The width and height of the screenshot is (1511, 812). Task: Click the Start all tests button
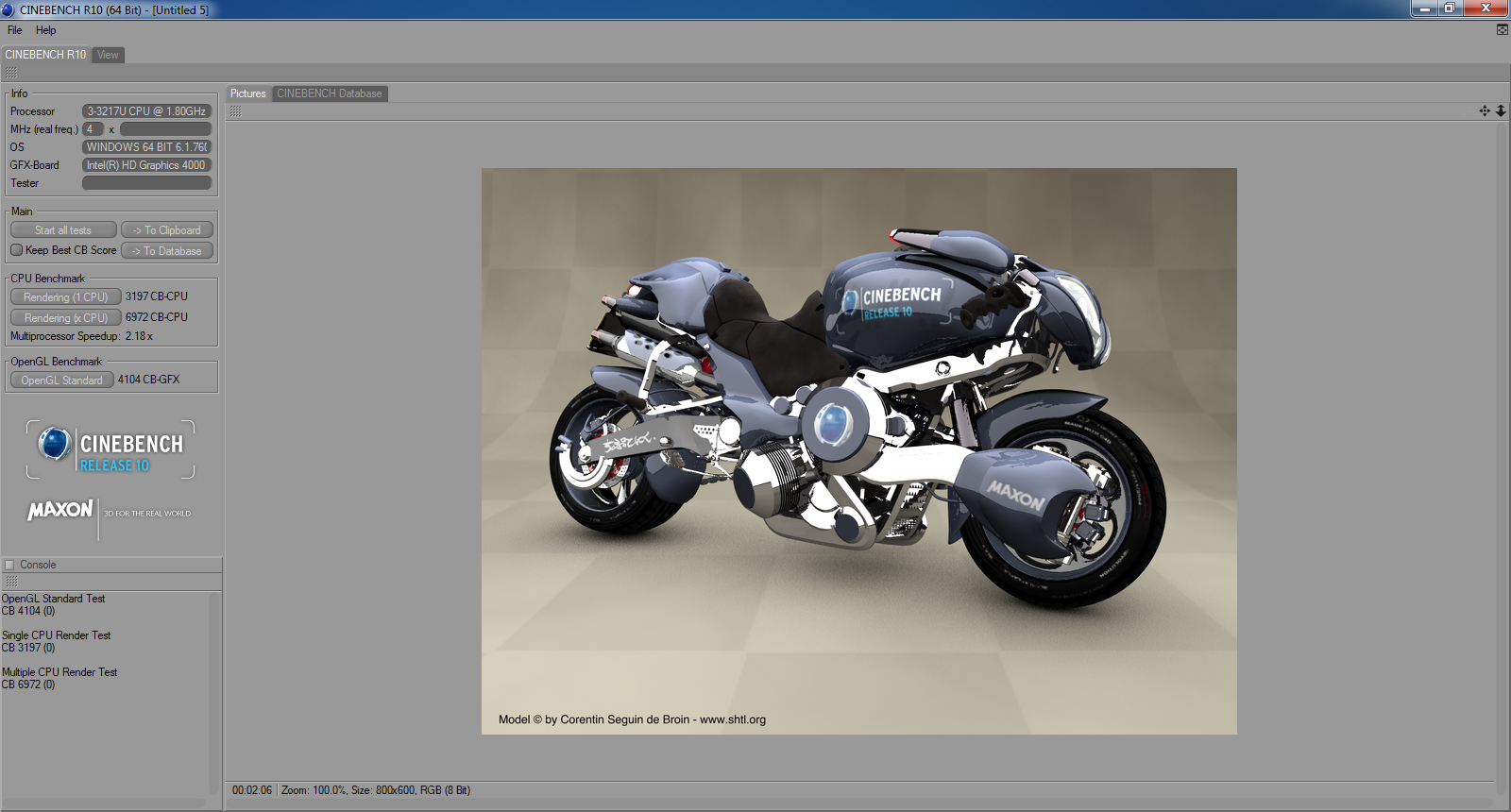click(63, 230)
